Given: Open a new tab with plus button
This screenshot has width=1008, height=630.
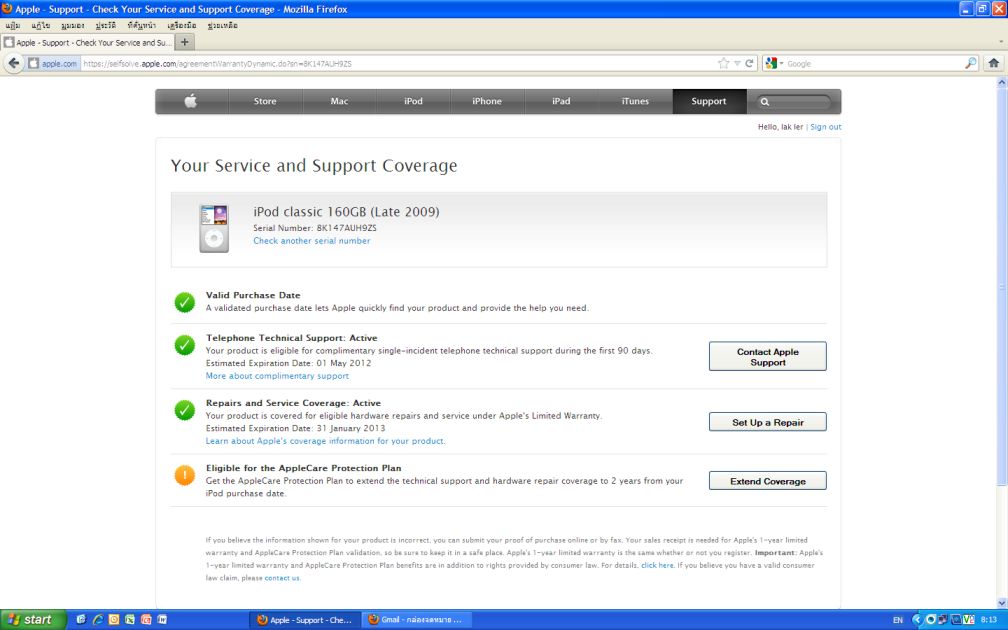Looking at the screenshot, I should pos(185,42).
